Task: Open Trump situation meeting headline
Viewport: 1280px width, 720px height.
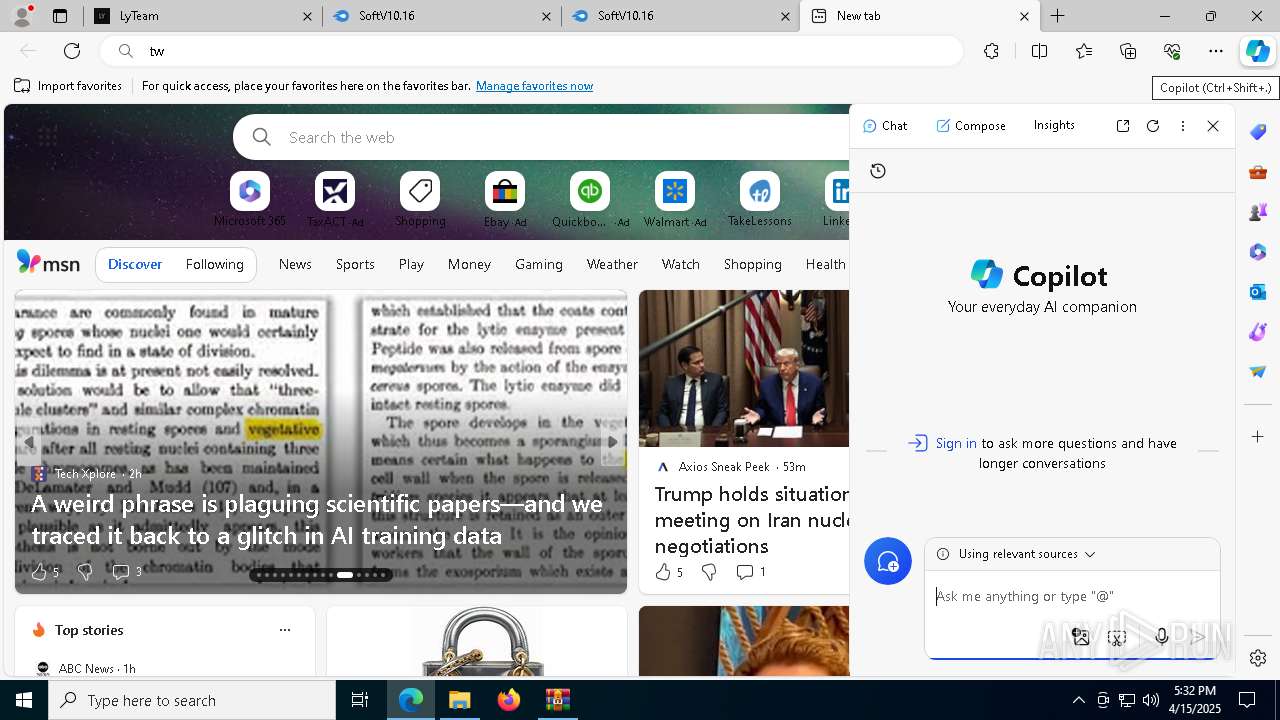Action: tap(751, 520)
